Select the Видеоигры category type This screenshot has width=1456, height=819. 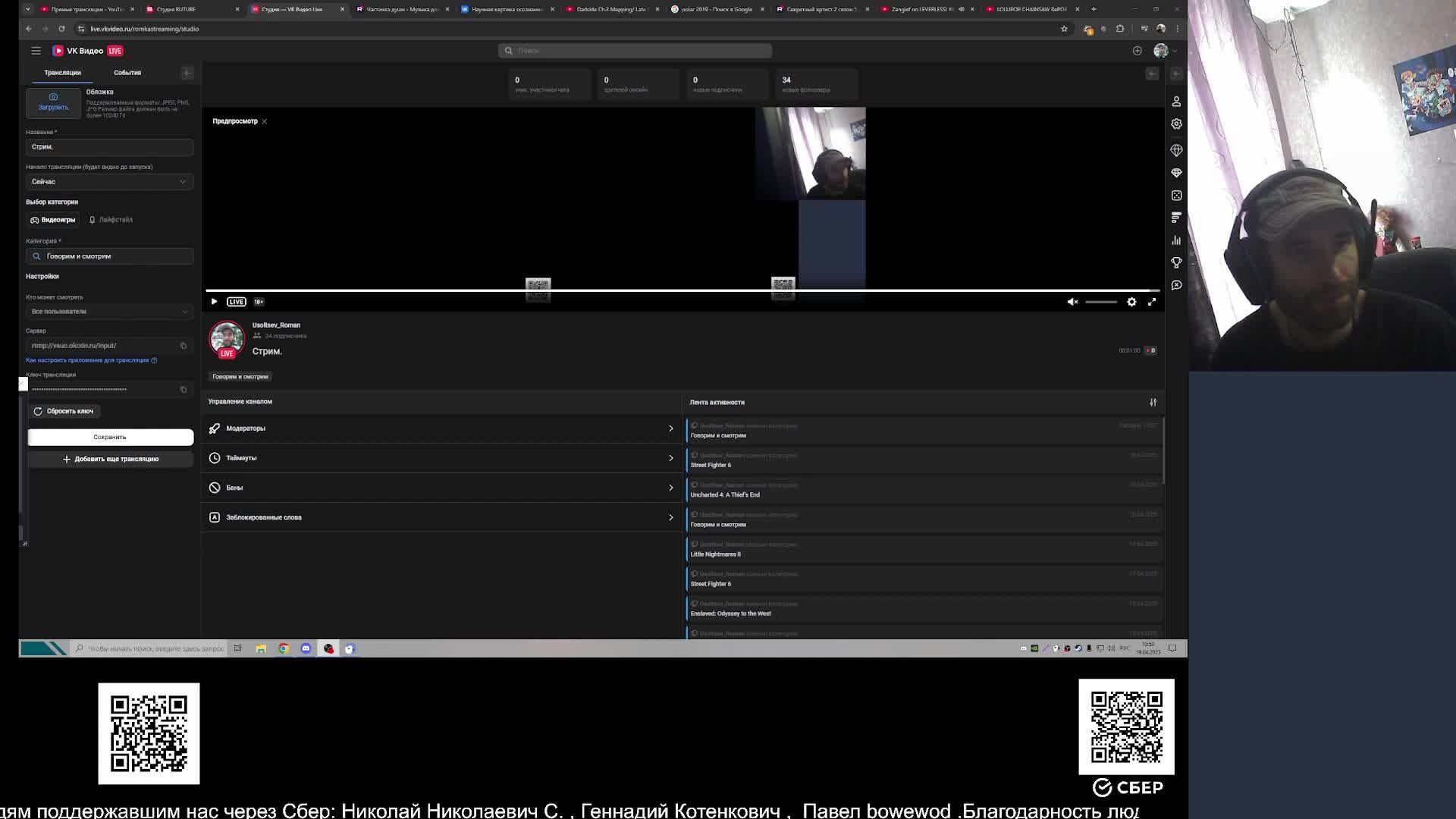click(x=53, y=220)
